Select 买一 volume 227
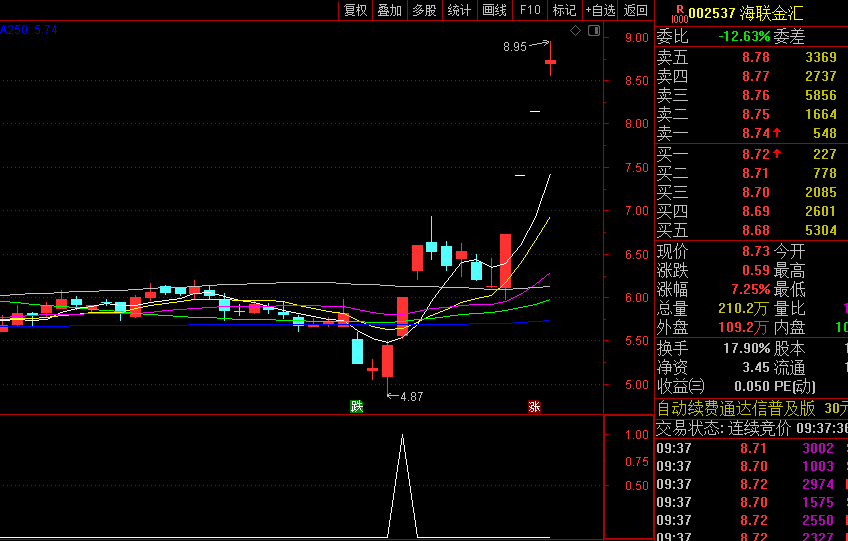848x541 pixels. [825, 154]
